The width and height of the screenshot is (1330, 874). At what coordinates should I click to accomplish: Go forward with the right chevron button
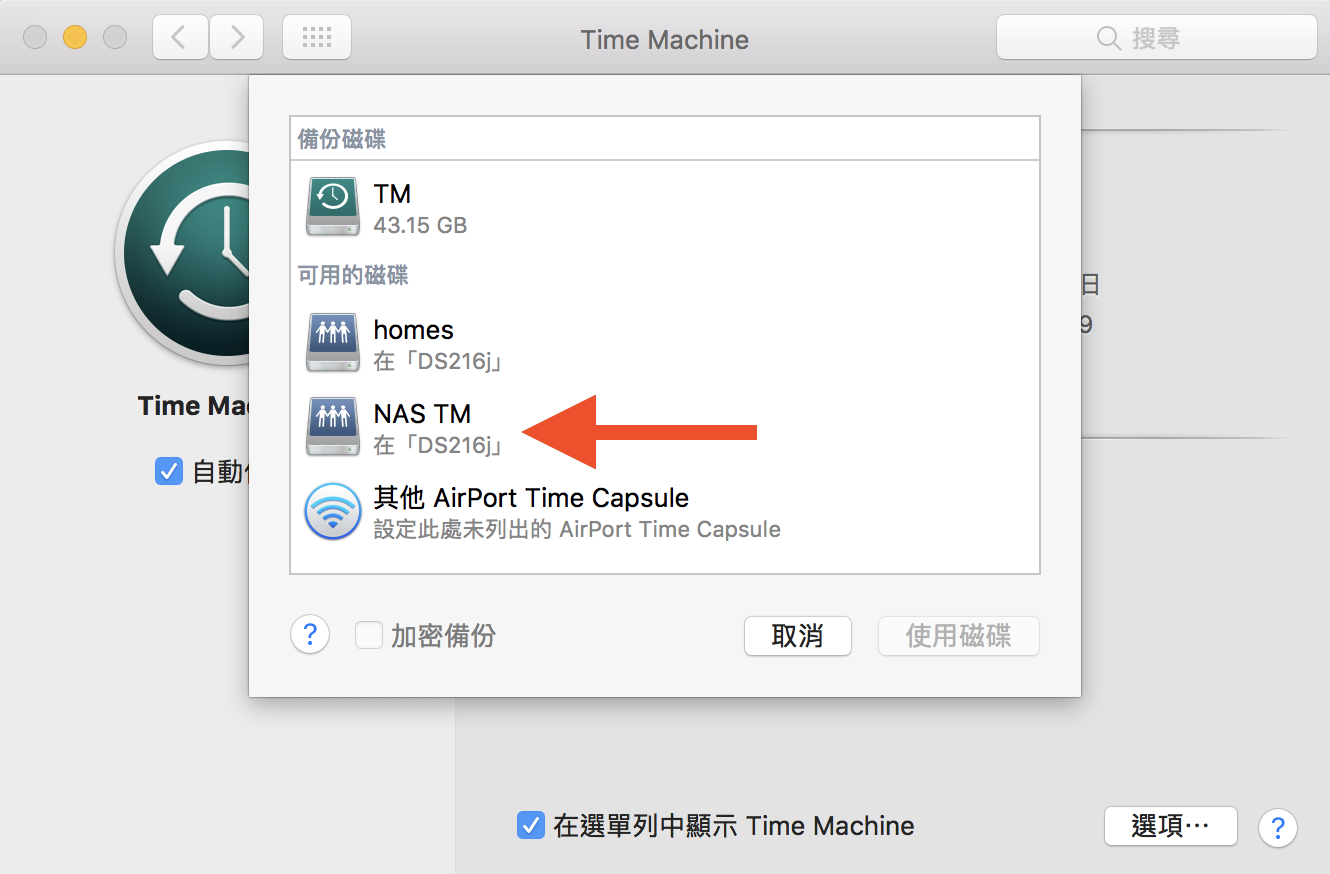click(x=237, y=38)
